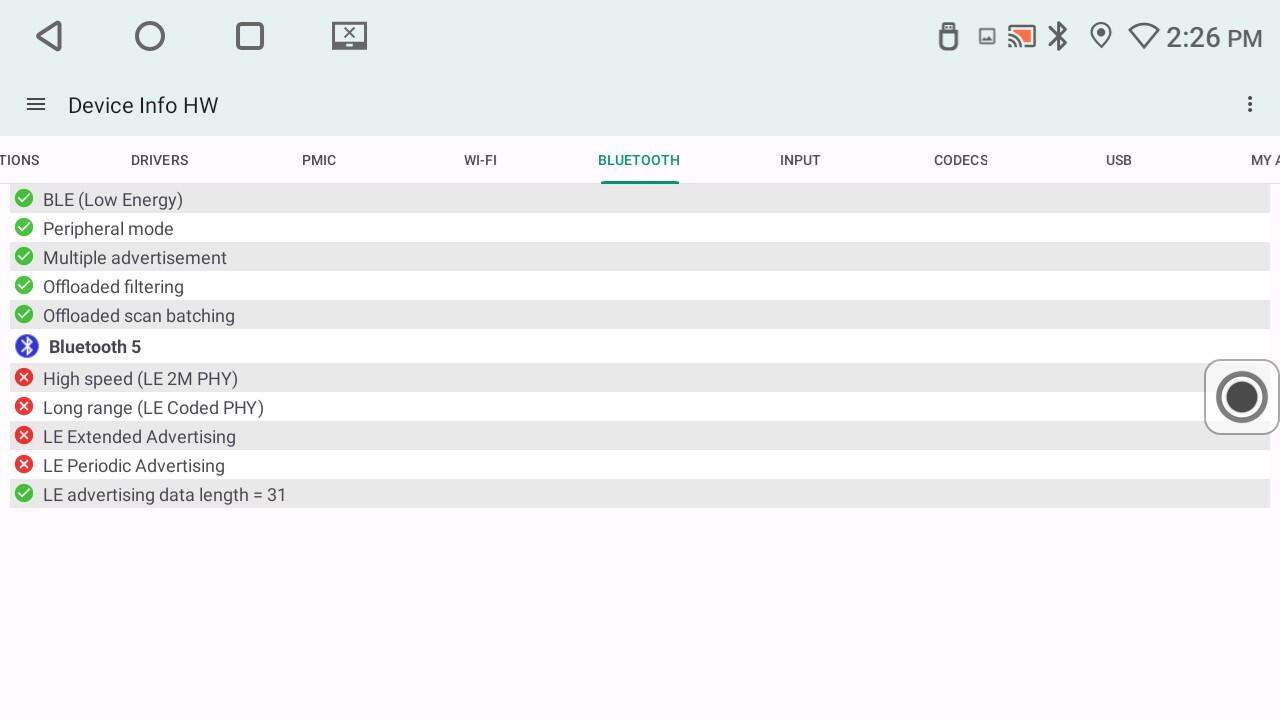
Task: Switch to the PMIC tab
Action: pos(319,160)
